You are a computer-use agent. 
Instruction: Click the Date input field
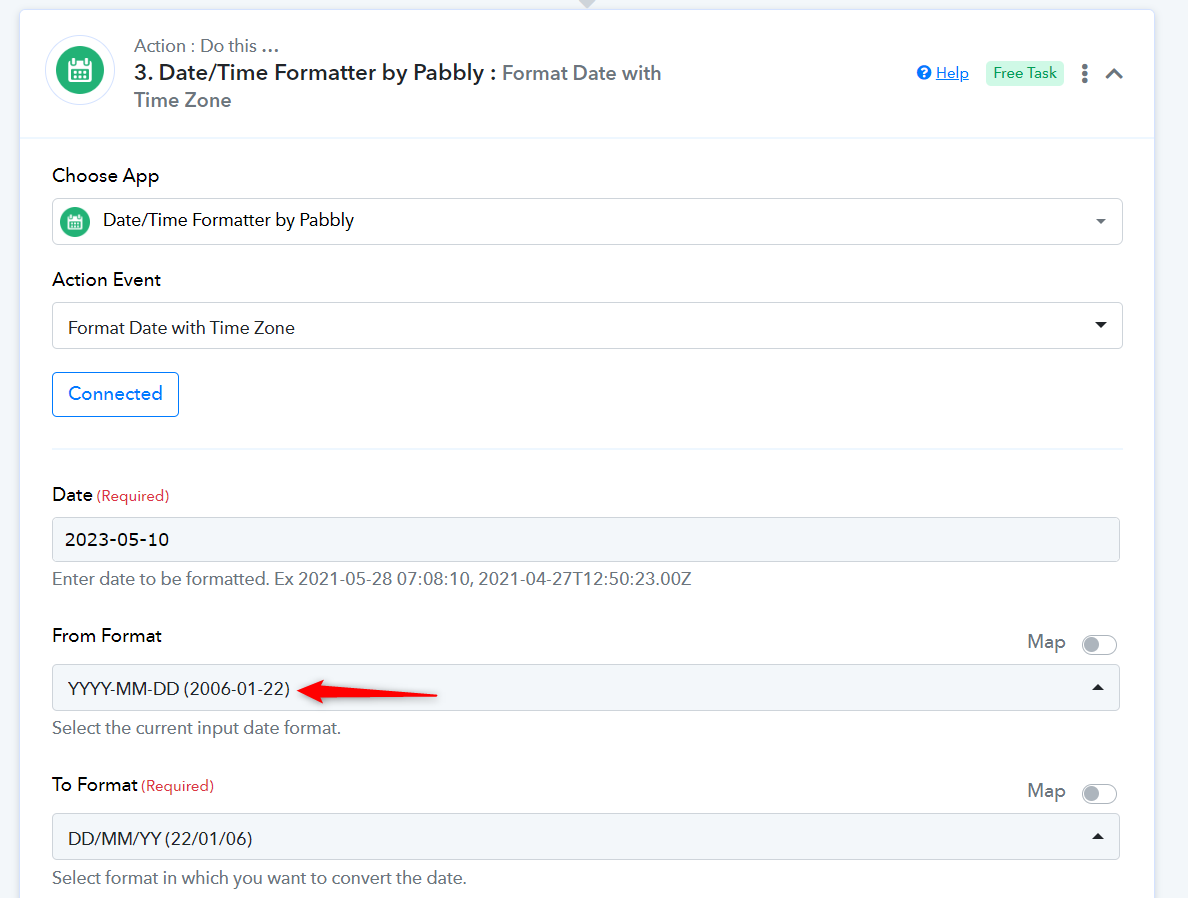[586, 540]
